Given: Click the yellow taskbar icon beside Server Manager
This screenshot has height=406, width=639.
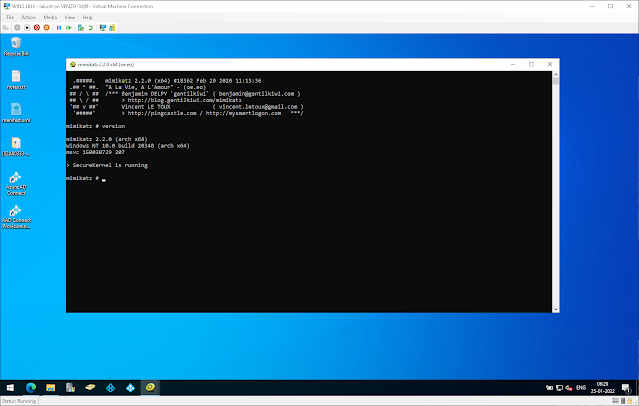Looking at the screenshot, I should pyautogui.click(x=90, y=388).
